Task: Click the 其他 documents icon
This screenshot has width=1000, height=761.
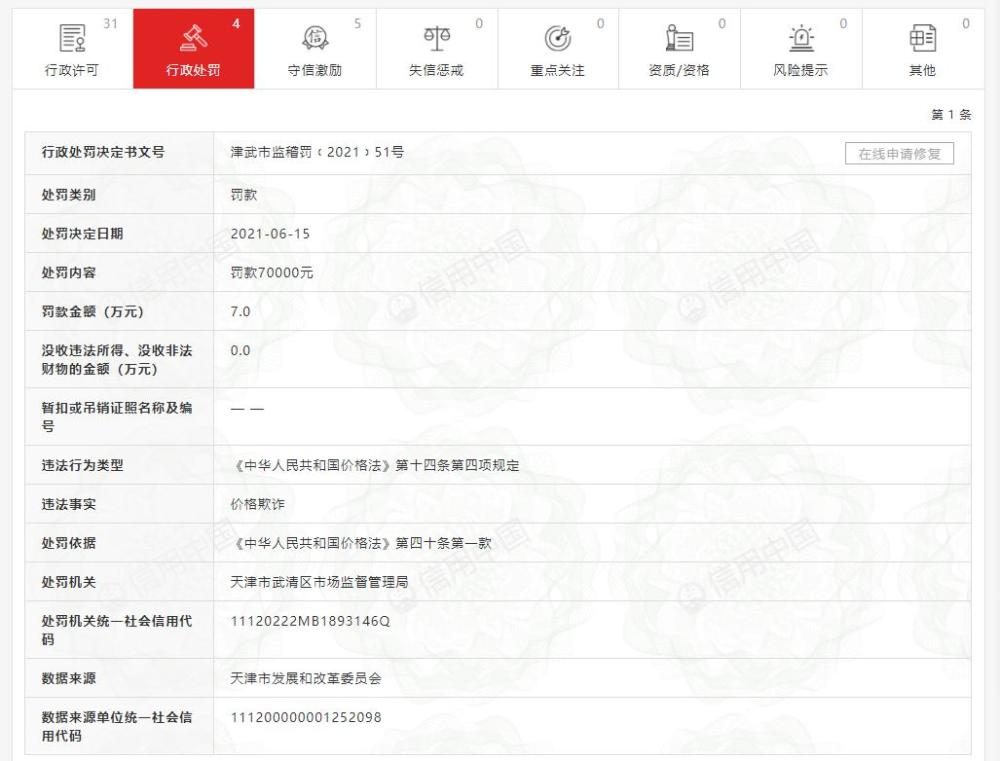Action: [922, 38]
